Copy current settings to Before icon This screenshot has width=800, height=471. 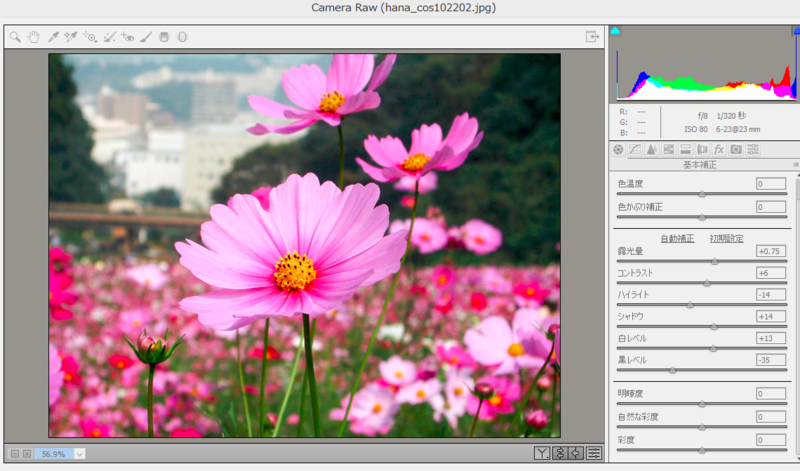point(577,453)
